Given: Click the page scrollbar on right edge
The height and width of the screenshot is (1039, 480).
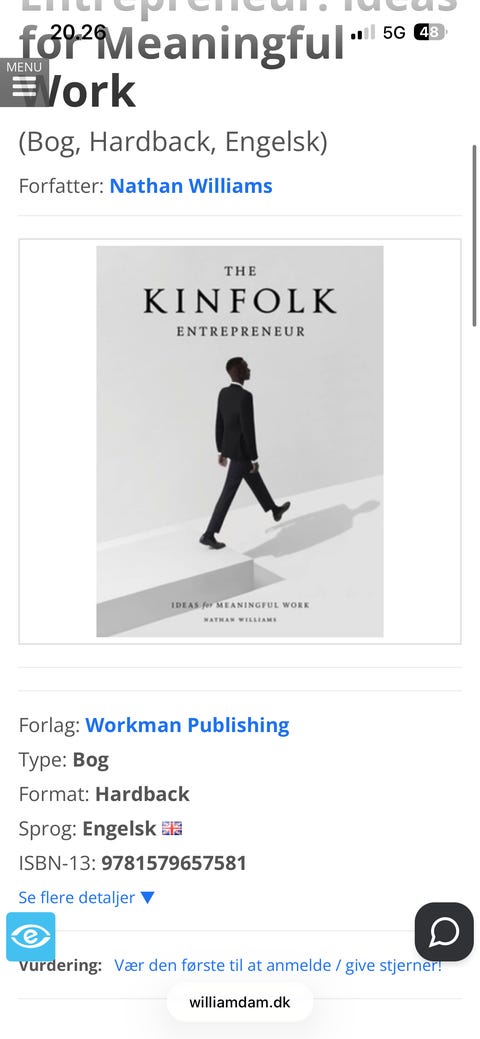Looking at the screenshot, I should click(474, 235).
